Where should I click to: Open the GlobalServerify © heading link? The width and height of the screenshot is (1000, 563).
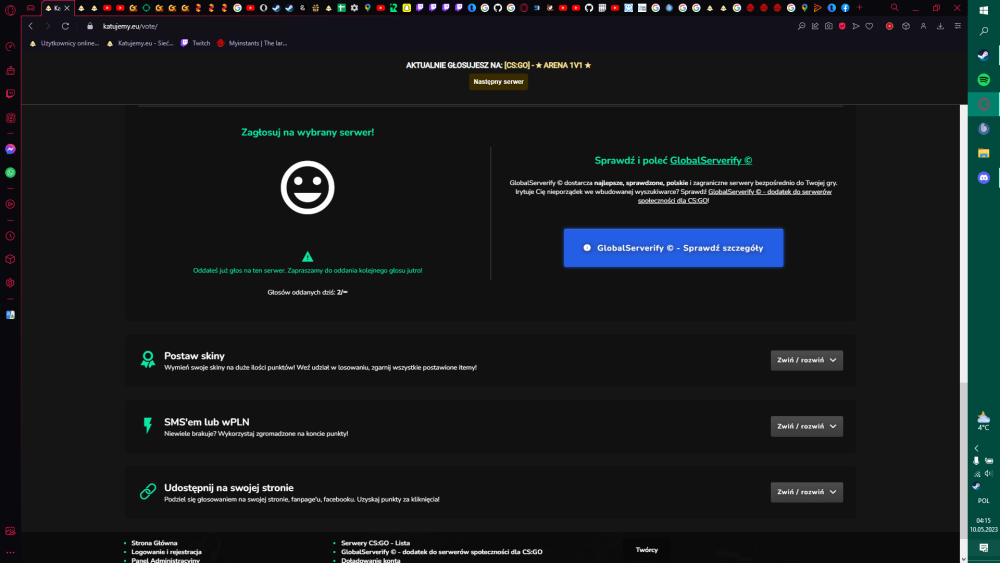(x=710, y=161)
